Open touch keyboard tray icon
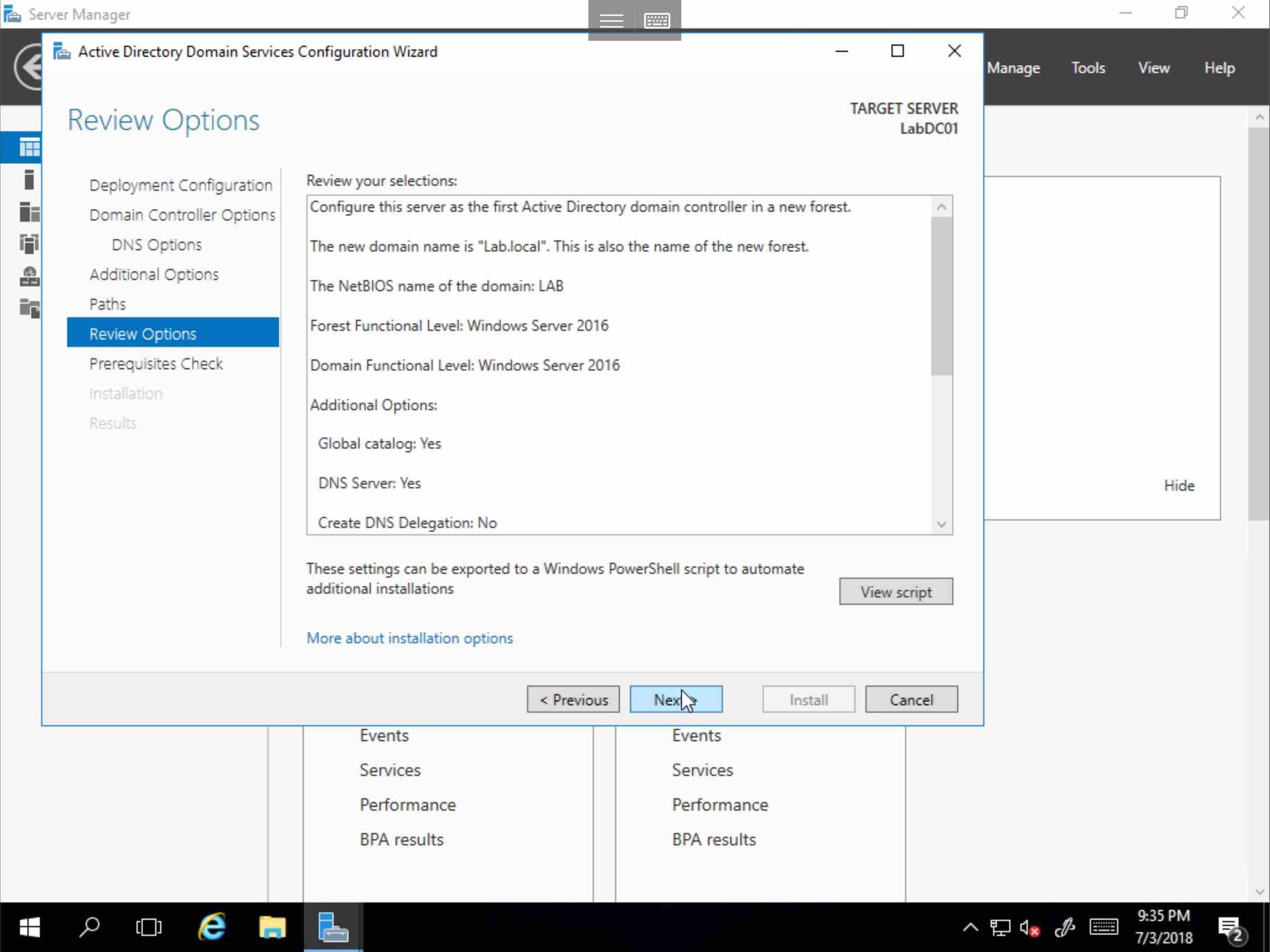Viewport: 1270px width, 952px height. pos(1104,927)
